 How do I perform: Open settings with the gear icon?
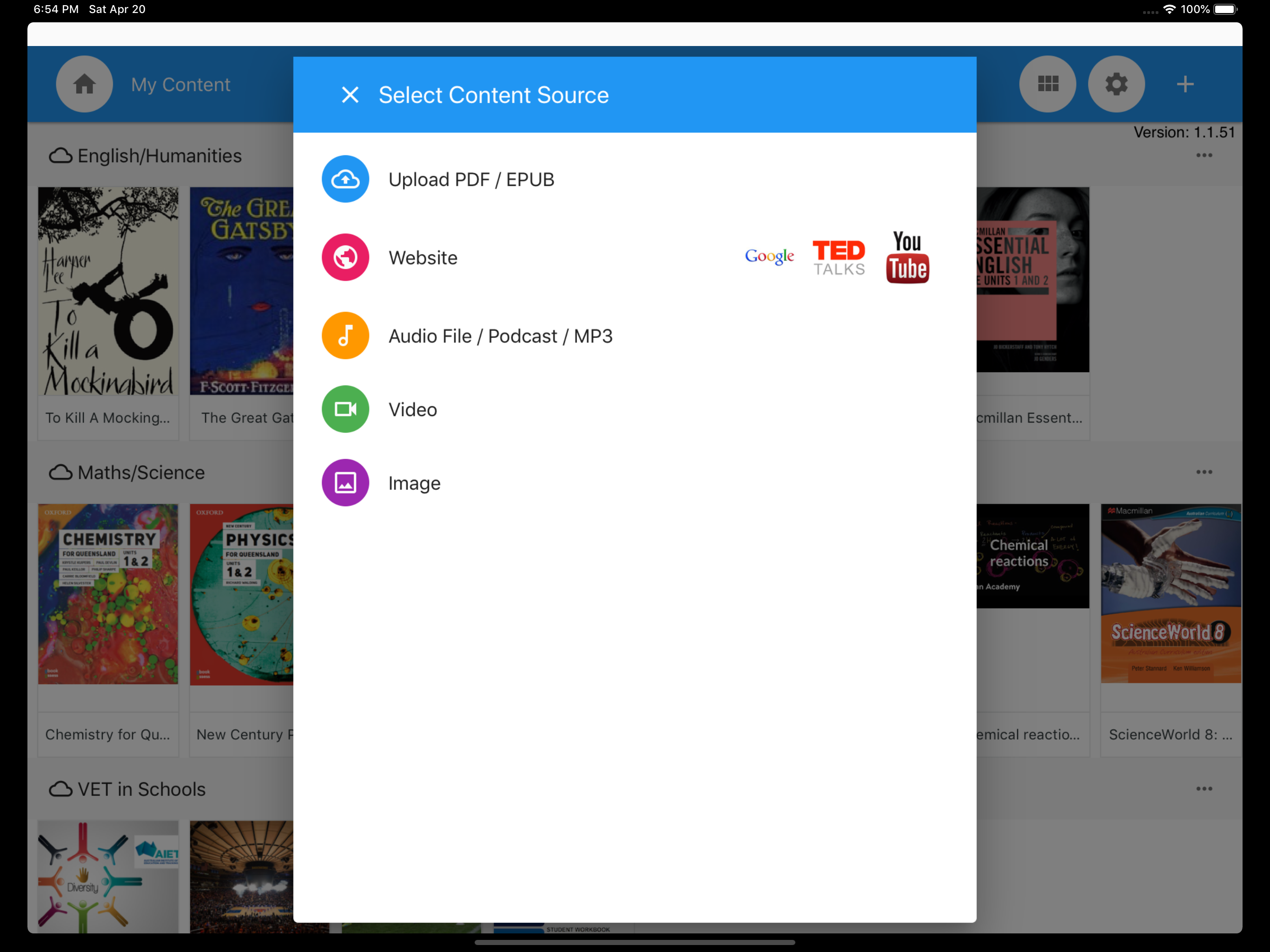[x=1117, y=85]
